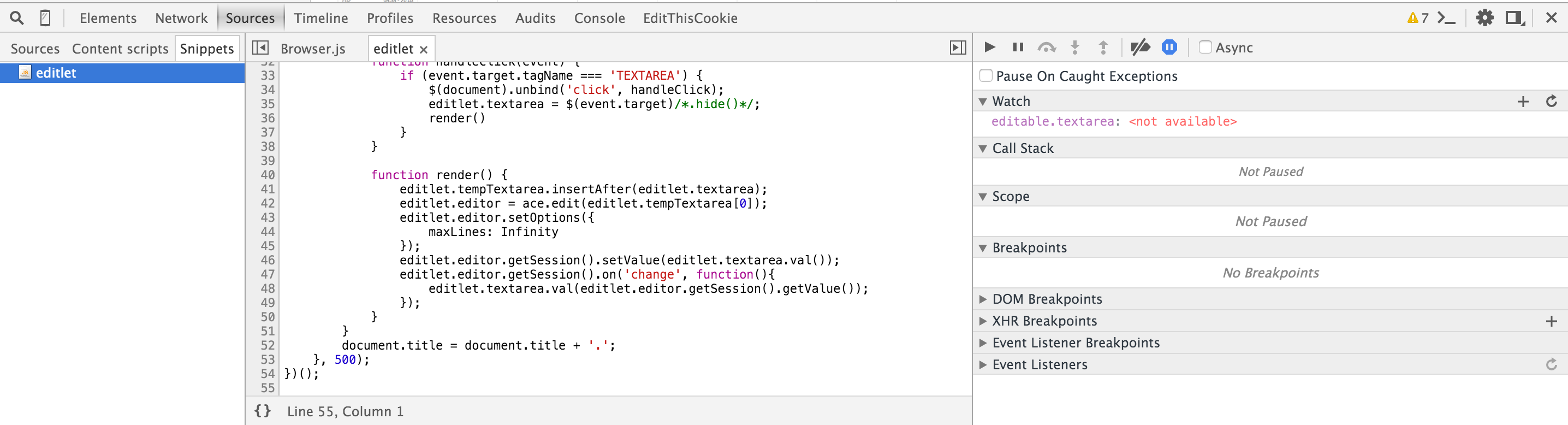The width and height of the screenshot is (1568, 425).
Task: Change dock side icon
Action: [1515, 18]
